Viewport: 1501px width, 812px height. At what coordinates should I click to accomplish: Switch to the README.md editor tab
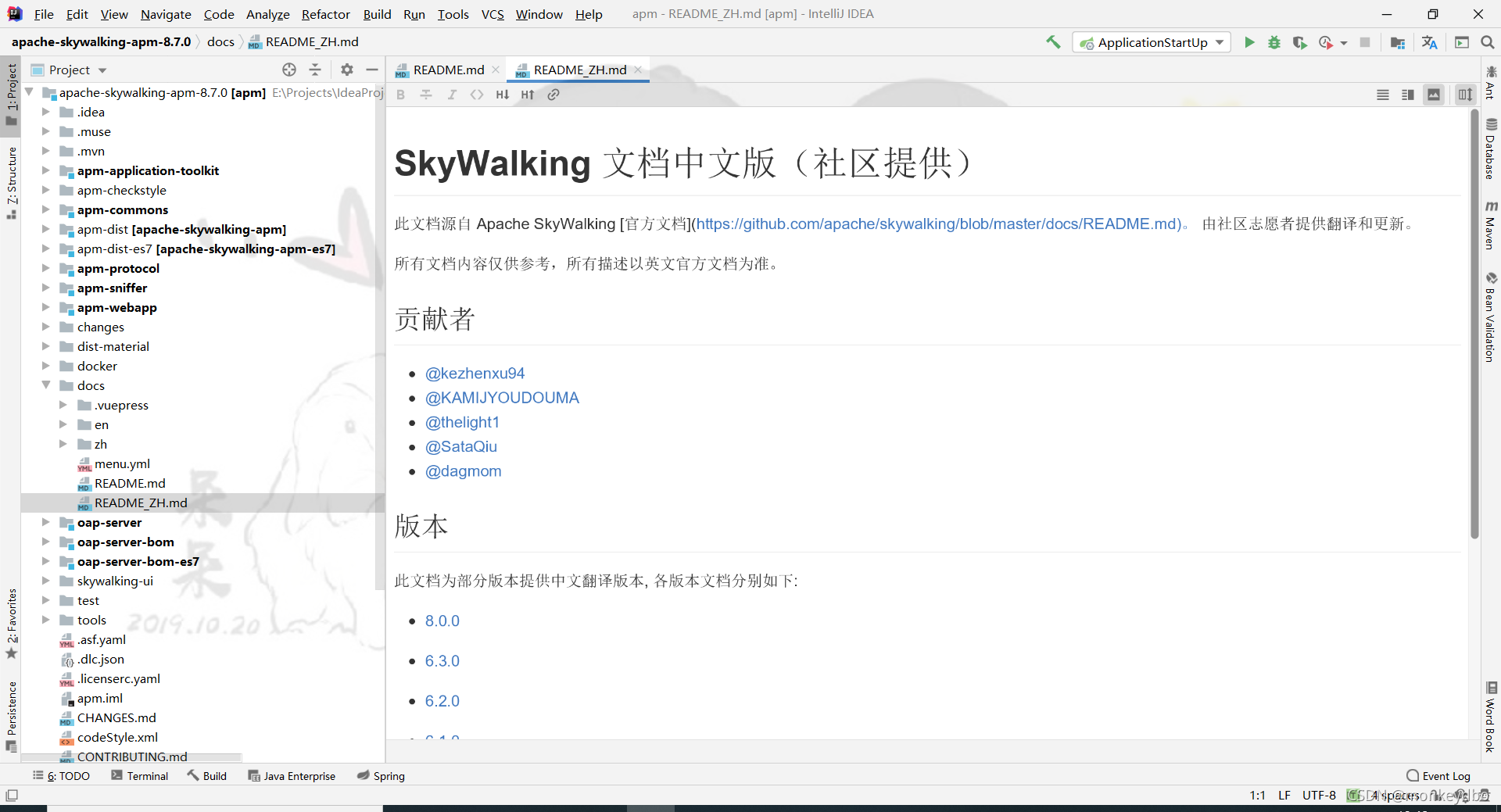[448, 70]
